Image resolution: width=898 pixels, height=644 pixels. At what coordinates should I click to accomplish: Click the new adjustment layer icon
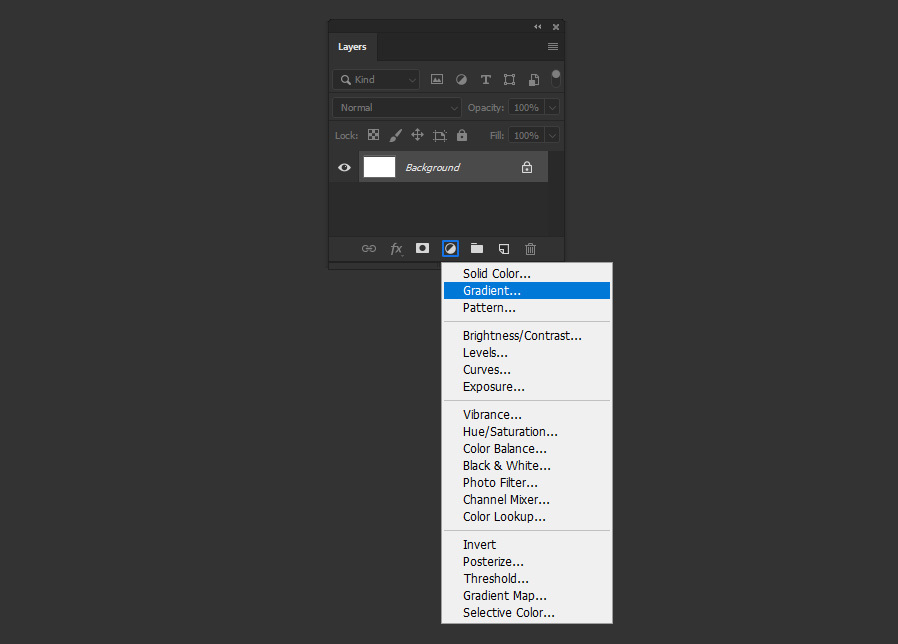pyautogui.click(x=450, y=249)
